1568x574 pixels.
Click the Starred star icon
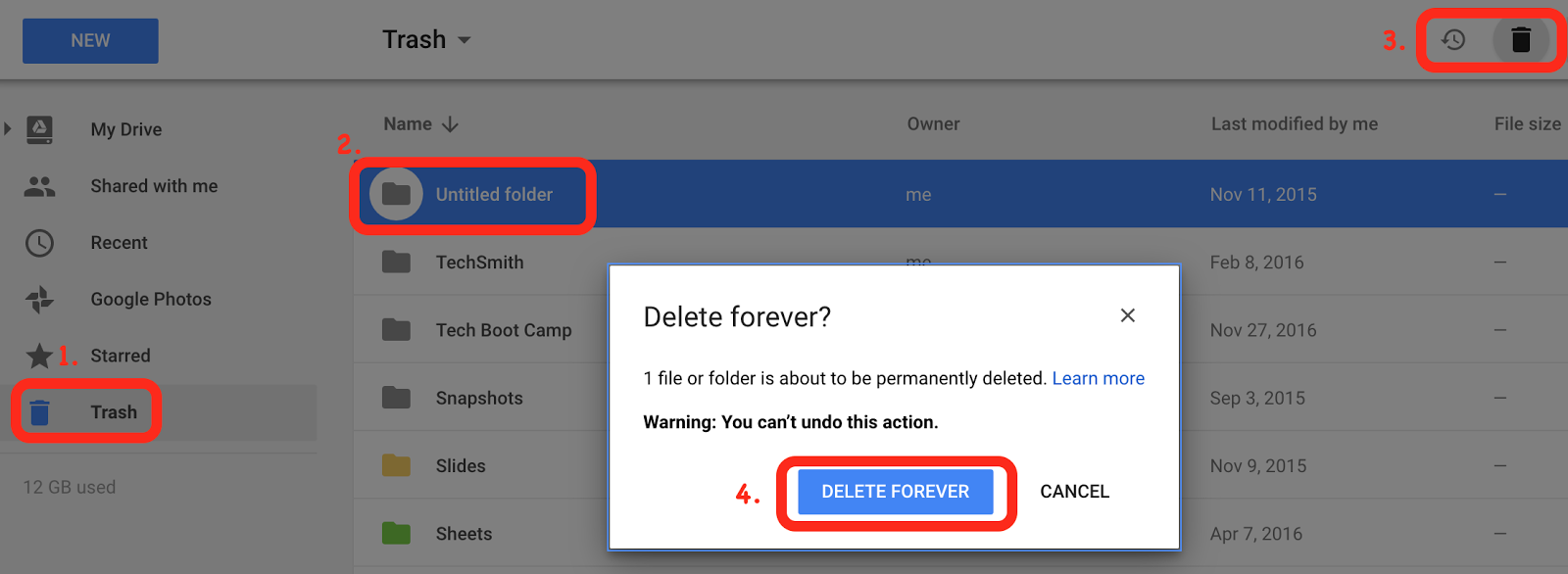pyautogui.click(x=39, y=356)
